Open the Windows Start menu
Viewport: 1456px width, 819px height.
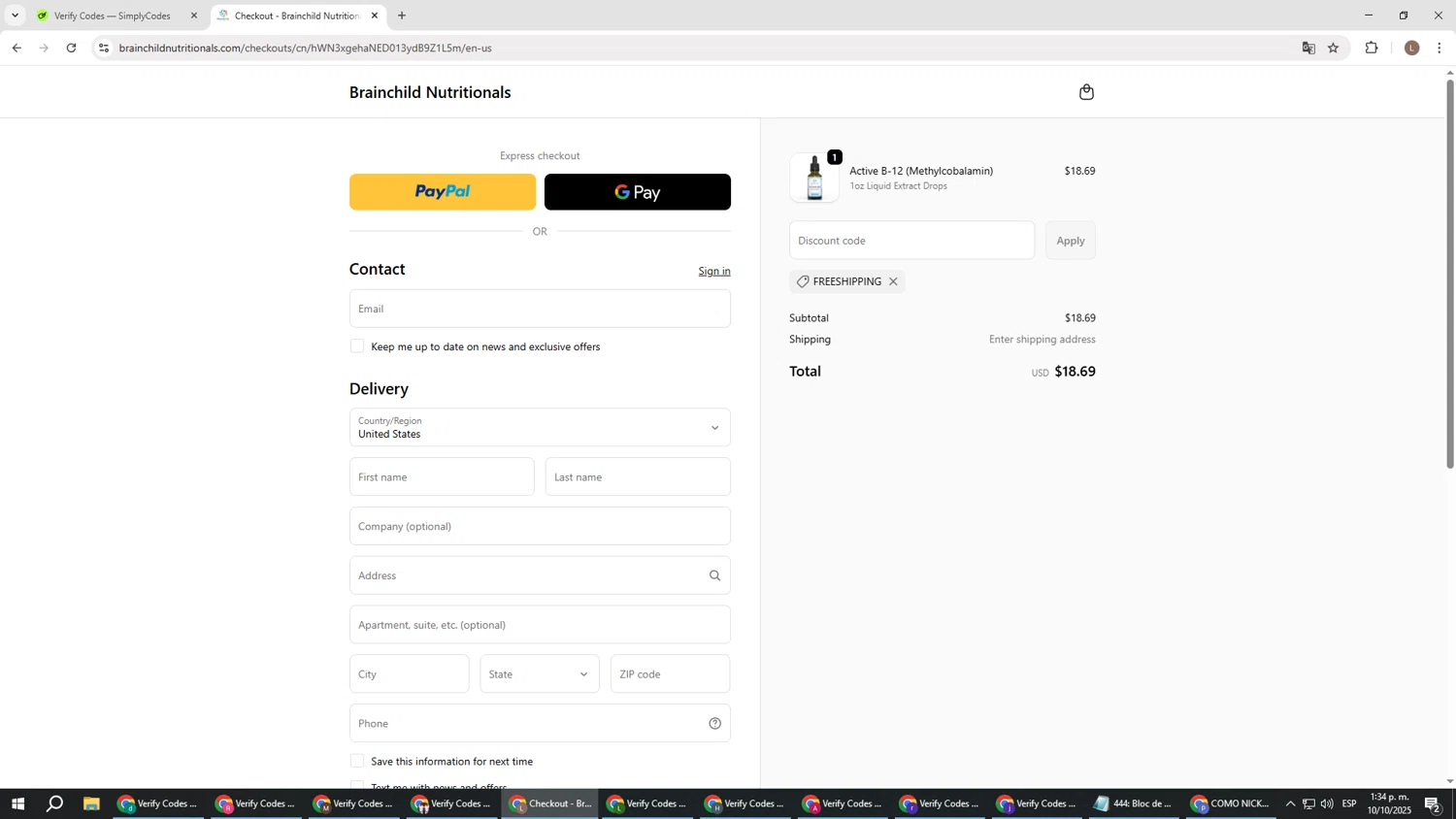(17, 803)
